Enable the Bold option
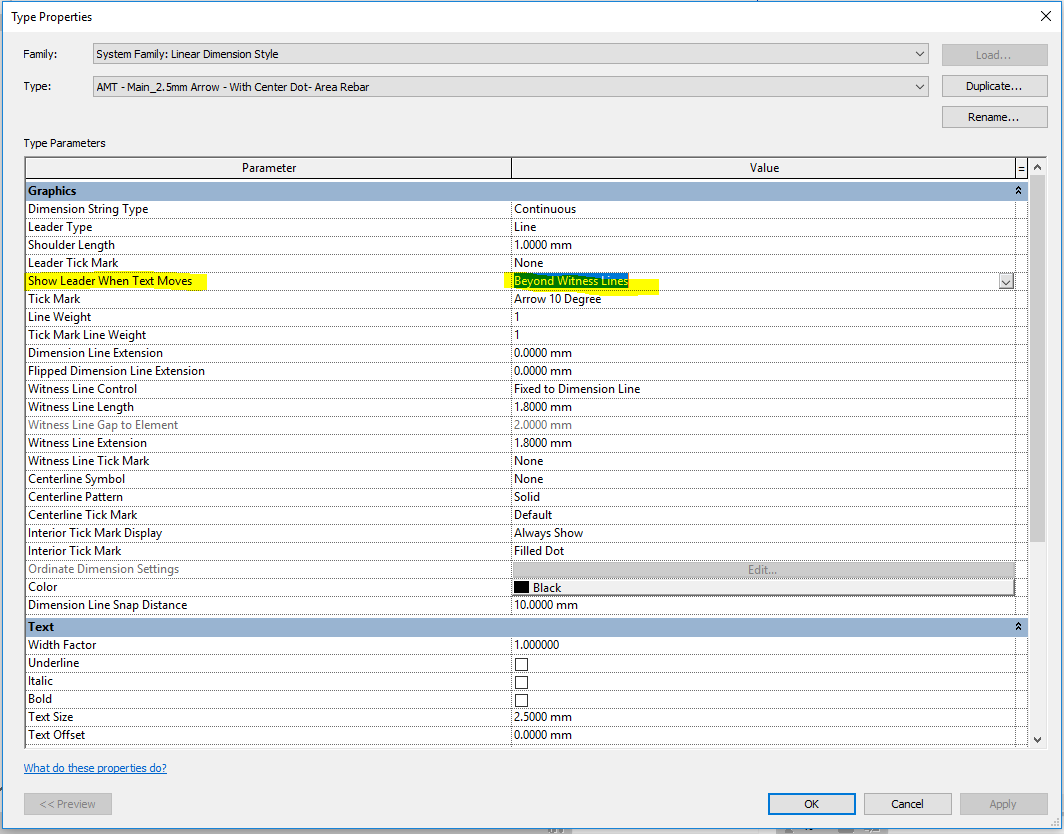This screenshot has height=834, width=1064. tap(519, 699)
